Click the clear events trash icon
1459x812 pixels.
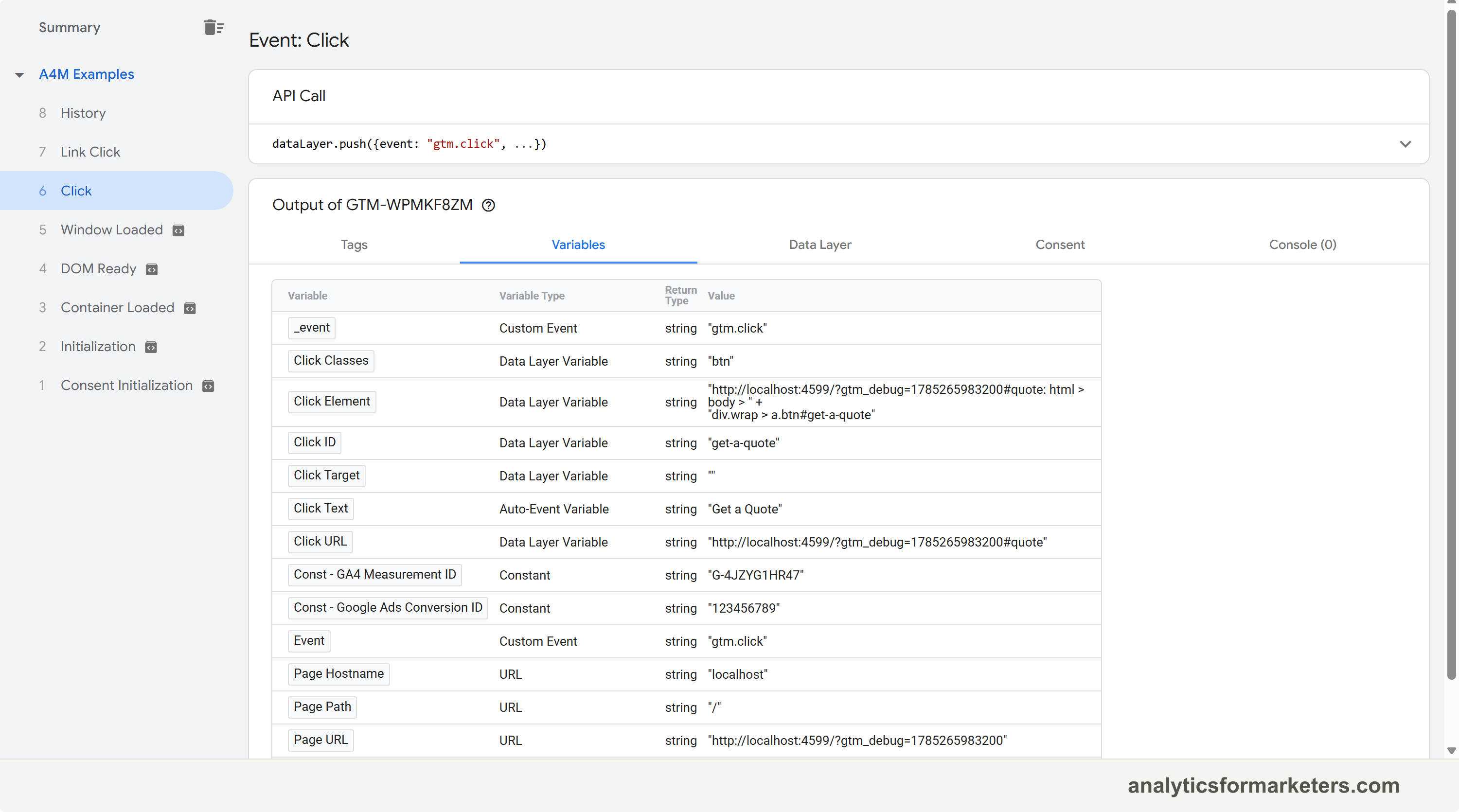pyautogui.click(x=214, y=27)
